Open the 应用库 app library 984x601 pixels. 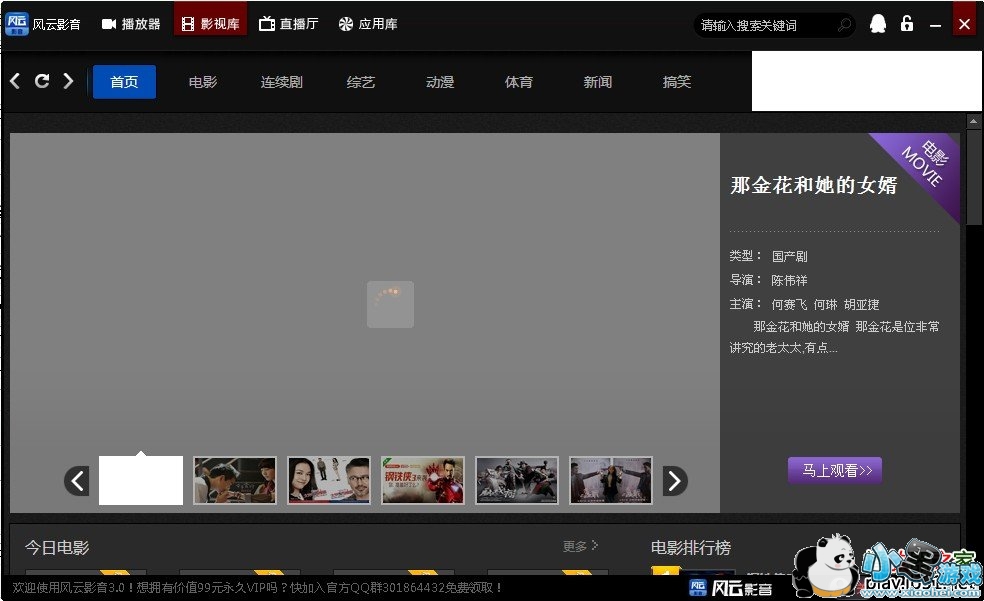[368, 24]
